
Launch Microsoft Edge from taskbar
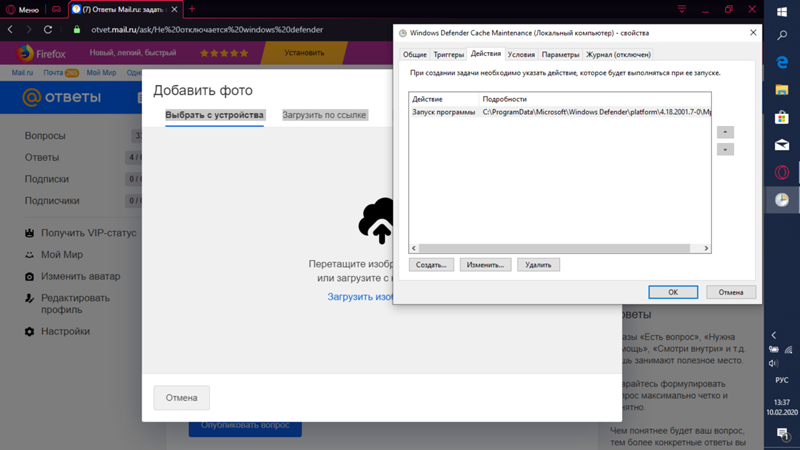coord(782,62)
